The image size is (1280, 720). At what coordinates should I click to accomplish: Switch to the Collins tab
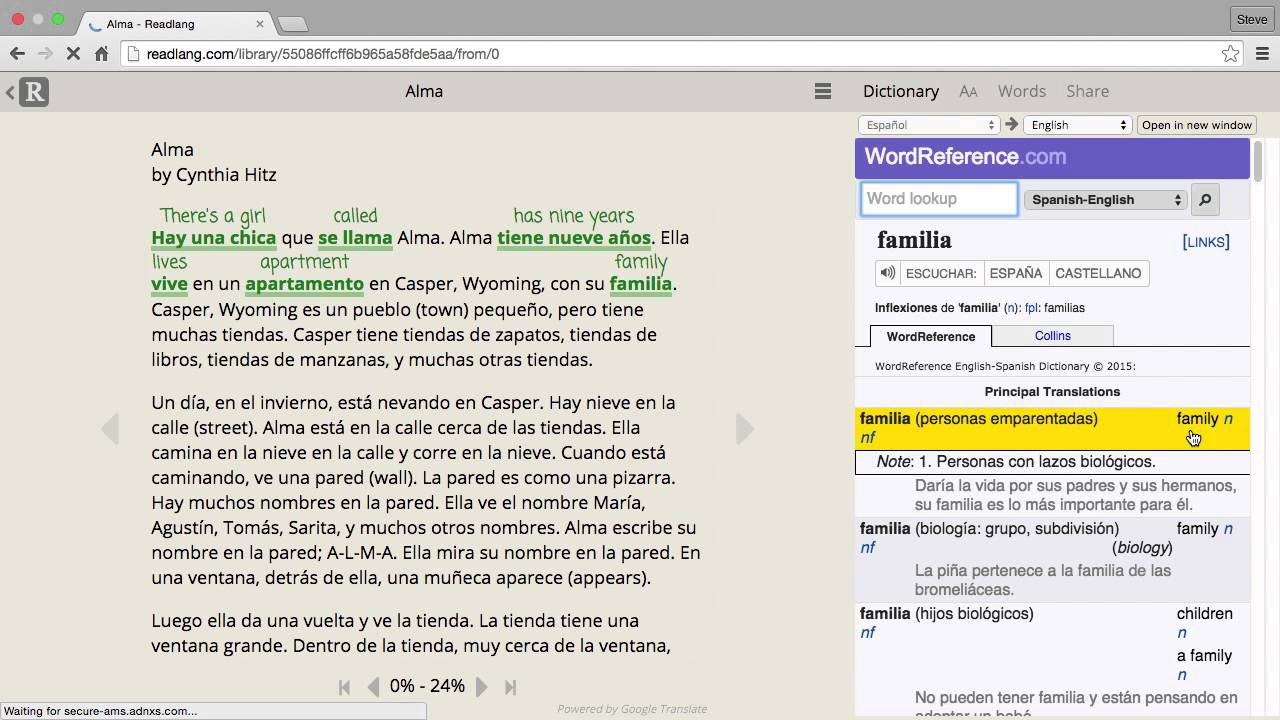(1052, 336)
